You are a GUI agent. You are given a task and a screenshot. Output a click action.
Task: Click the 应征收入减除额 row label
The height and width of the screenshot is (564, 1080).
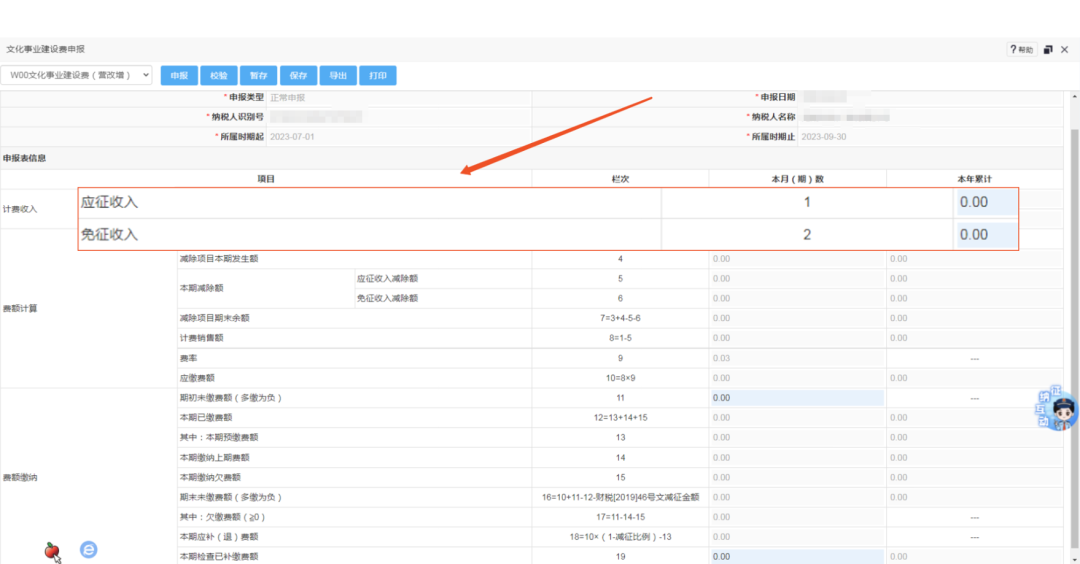(x=387, y=279)
